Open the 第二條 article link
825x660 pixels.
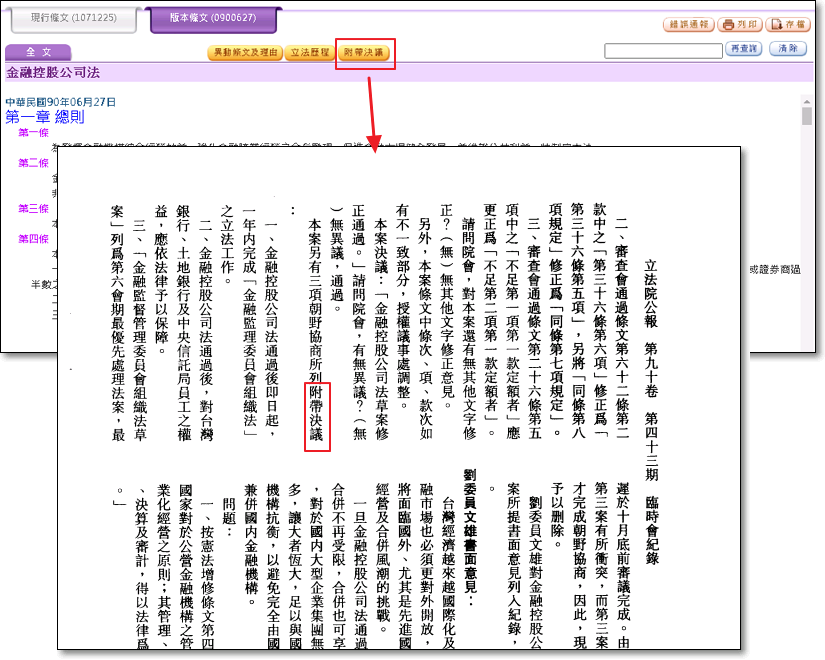point(33,162)
